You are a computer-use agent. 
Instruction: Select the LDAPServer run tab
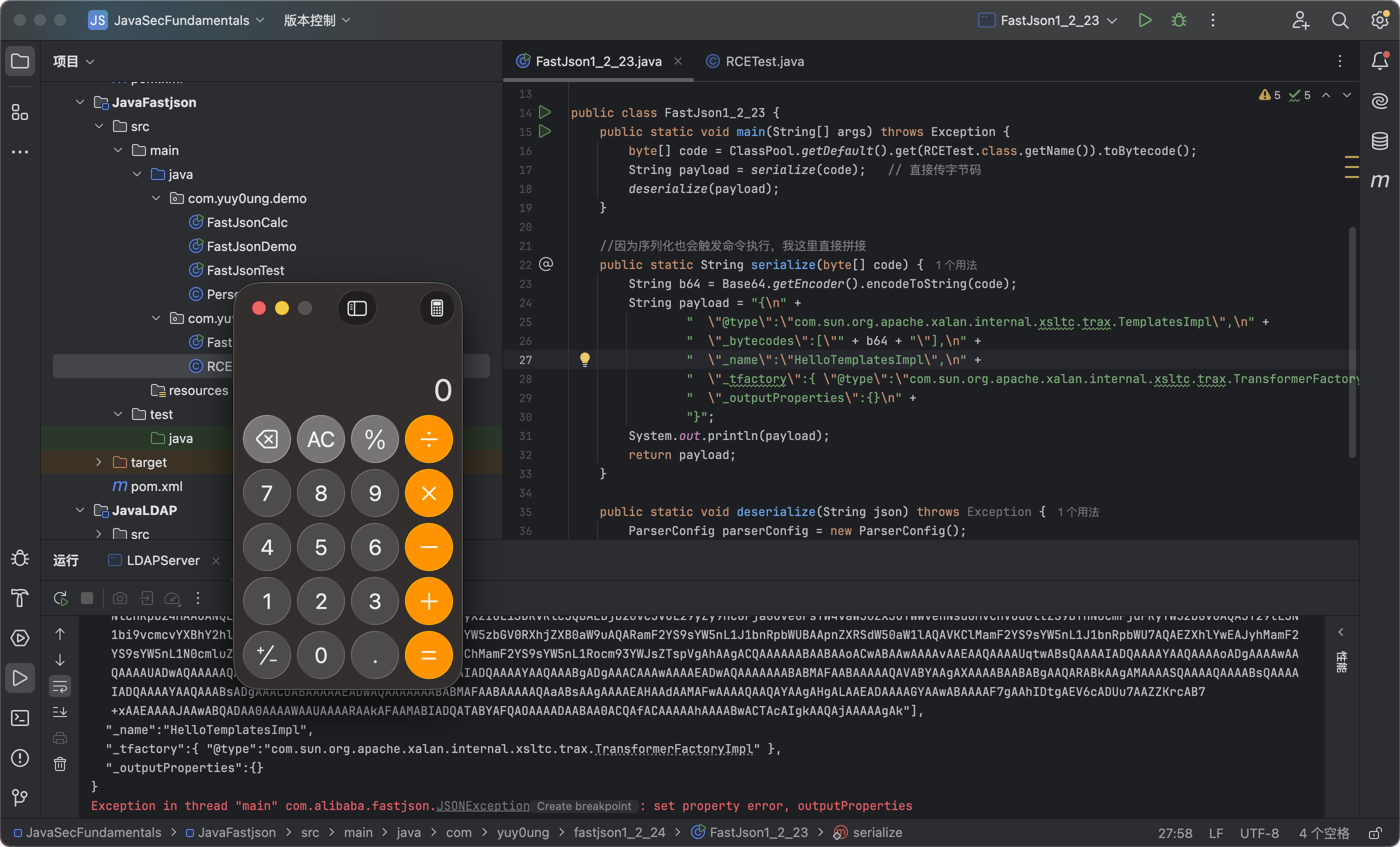[162, 560]
